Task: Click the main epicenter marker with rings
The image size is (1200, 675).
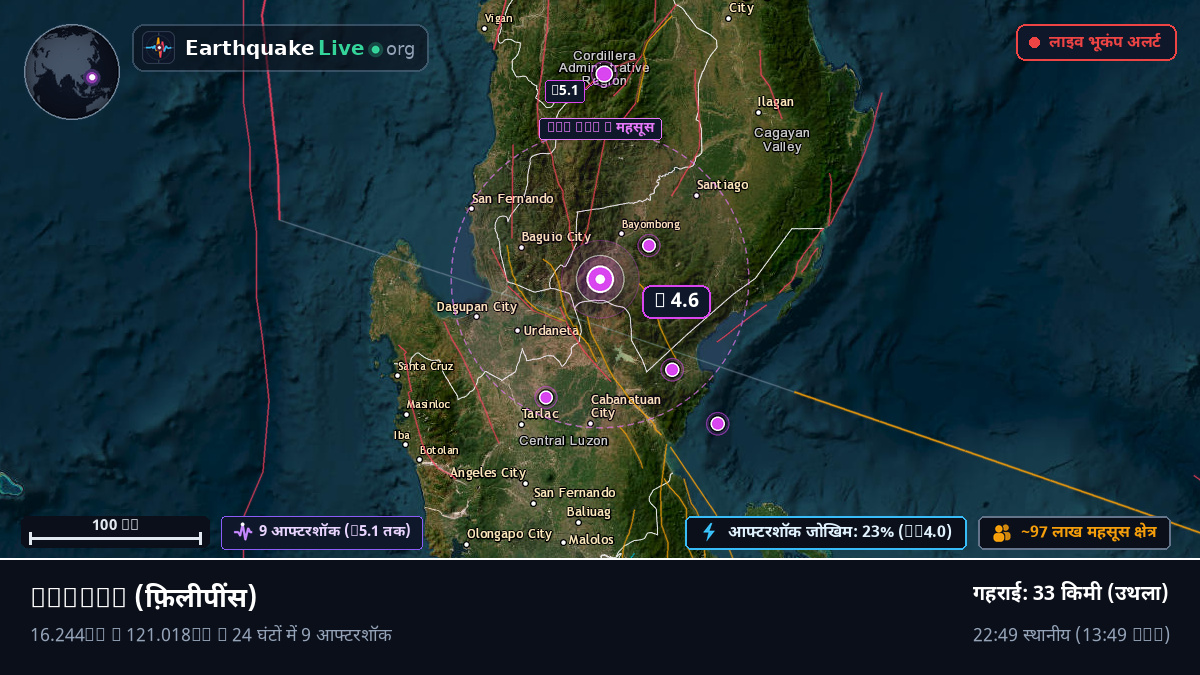Action: tap(600, 280)
